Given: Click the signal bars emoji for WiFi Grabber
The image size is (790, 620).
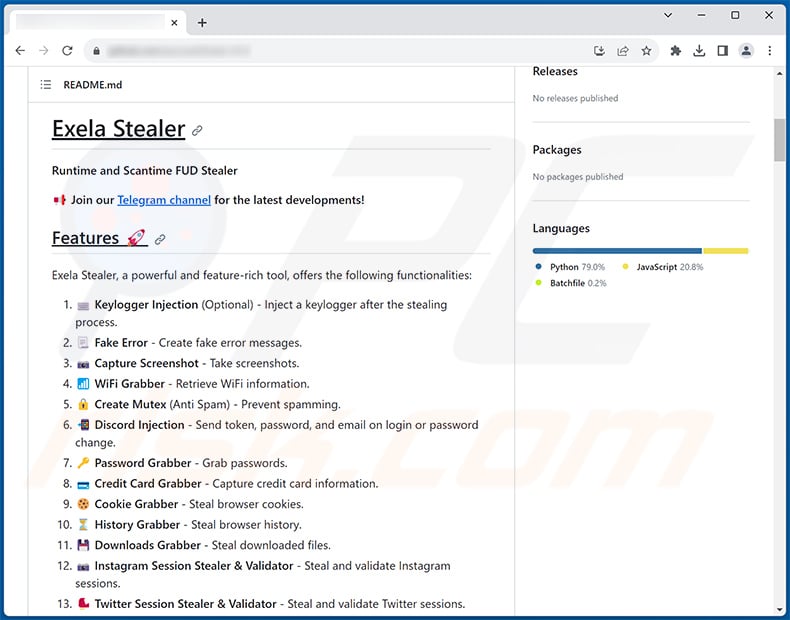Looking at the screenshot, I should (83, 384).
